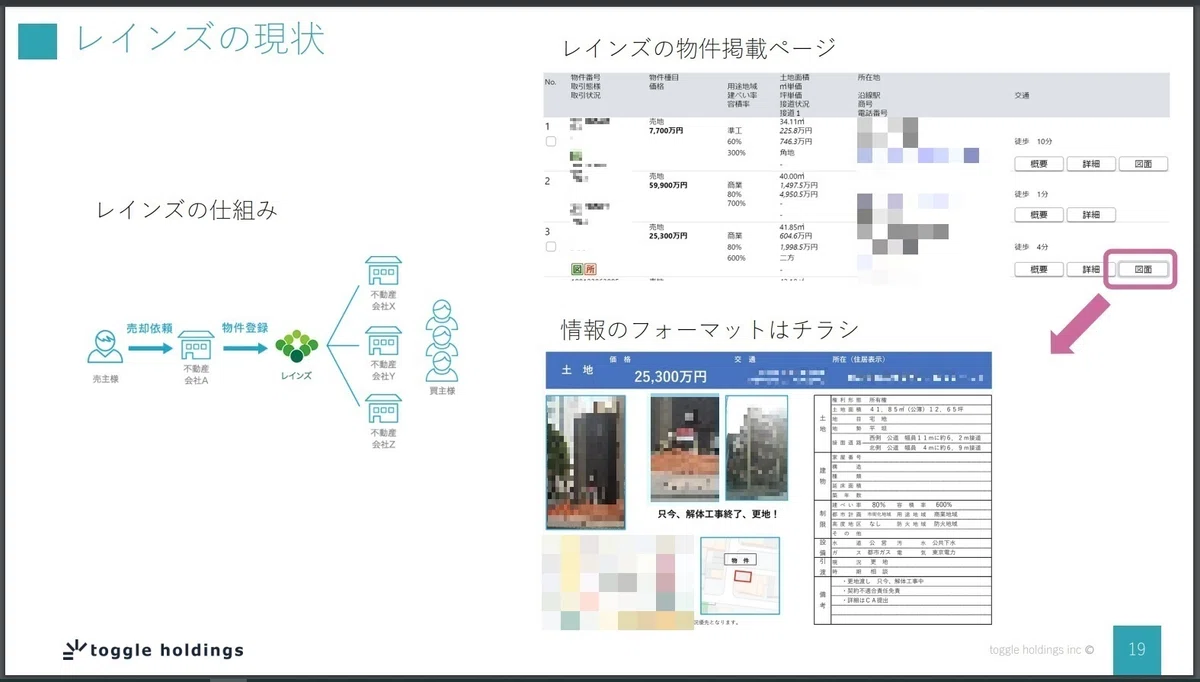Open 詳細 for the 59,900万円 listing
Image resolution: width=1200 pixels, height=682 pixels.
tap(1090, 214)
